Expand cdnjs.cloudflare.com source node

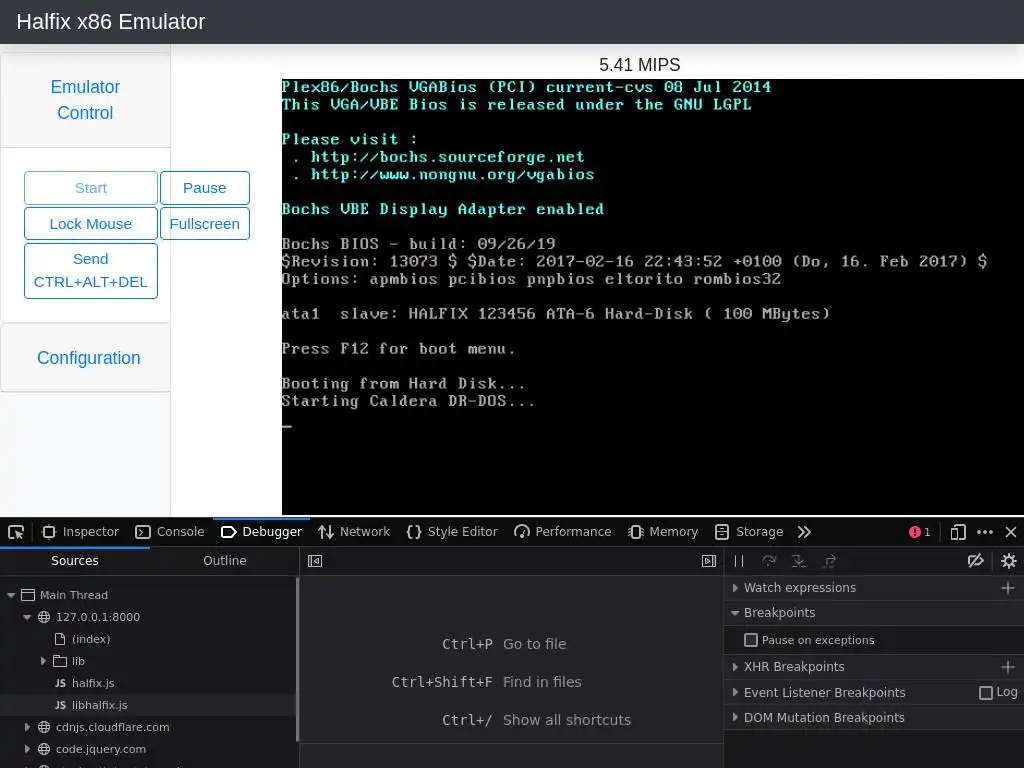tap(27, 728)
